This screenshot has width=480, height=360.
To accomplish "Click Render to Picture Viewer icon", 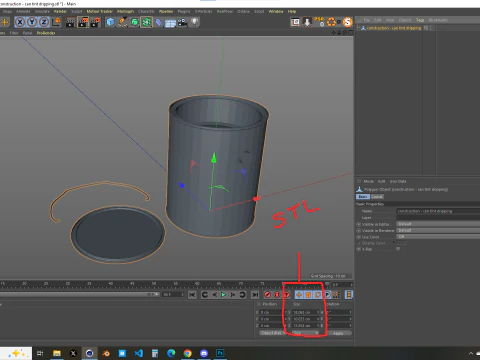I will coord(83,22).
